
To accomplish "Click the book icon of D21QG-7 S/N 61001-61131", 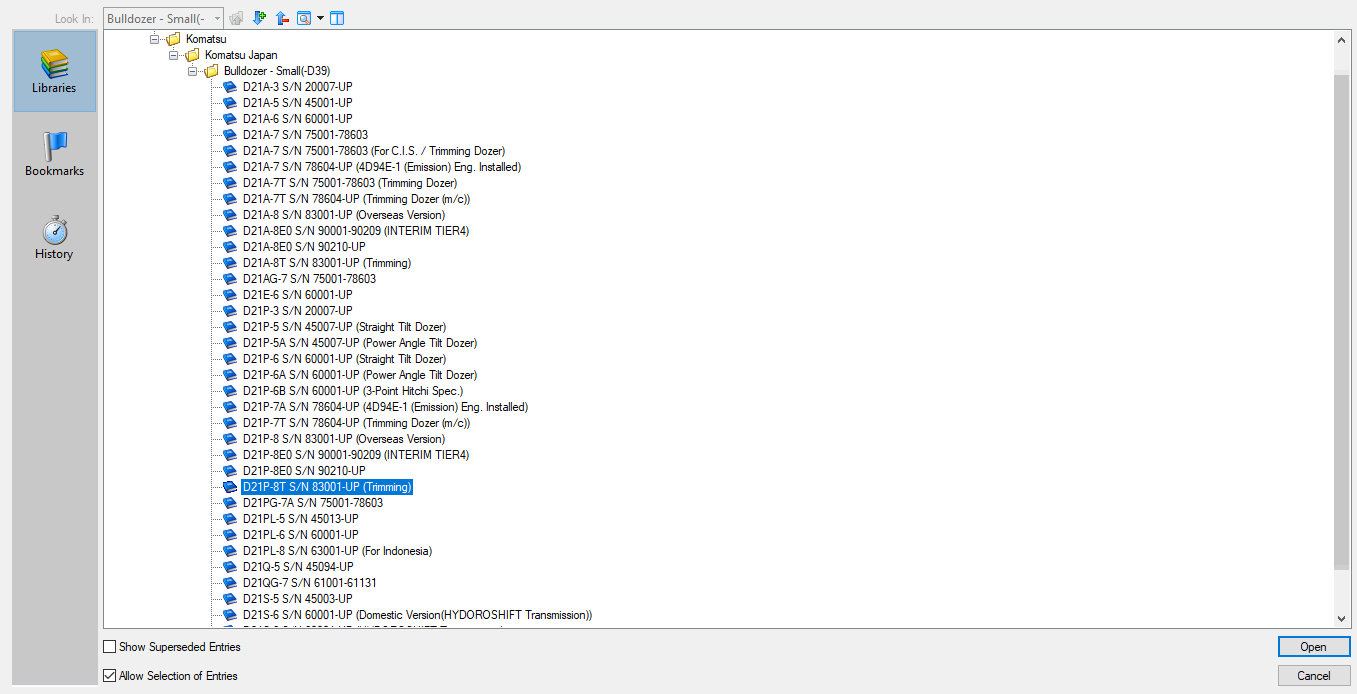I will [230, 583].
